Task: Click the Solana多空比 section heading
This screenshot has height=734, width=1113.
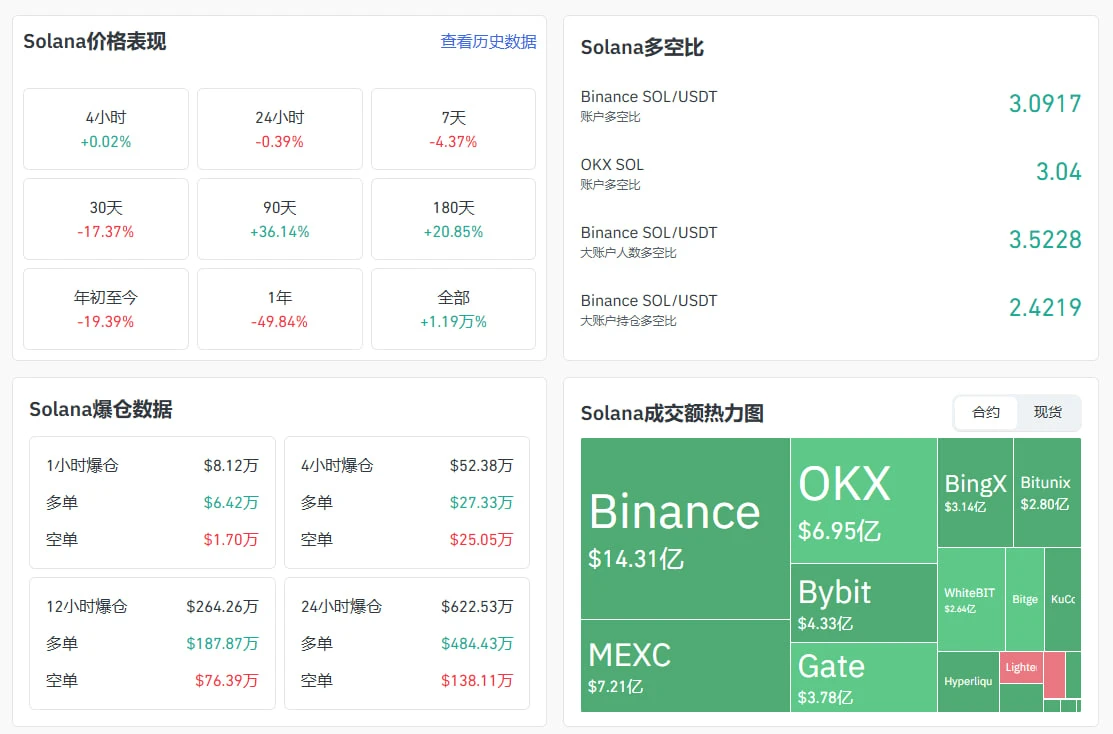Action: pos(642,48)
